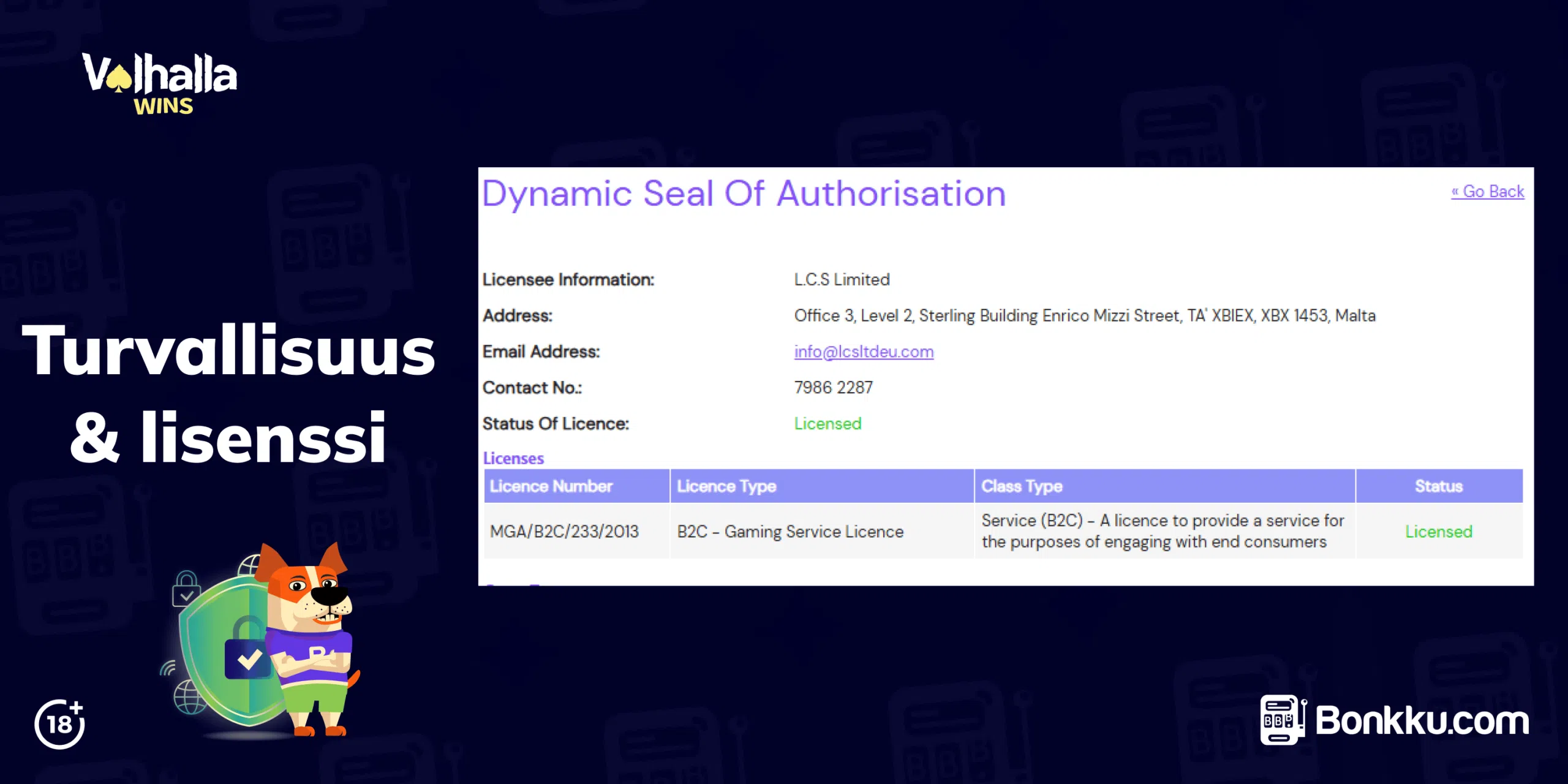The height and width of the screenshot is (784, 1568).
Task: Click the Status column header
Action: (x=1438, y=486)
